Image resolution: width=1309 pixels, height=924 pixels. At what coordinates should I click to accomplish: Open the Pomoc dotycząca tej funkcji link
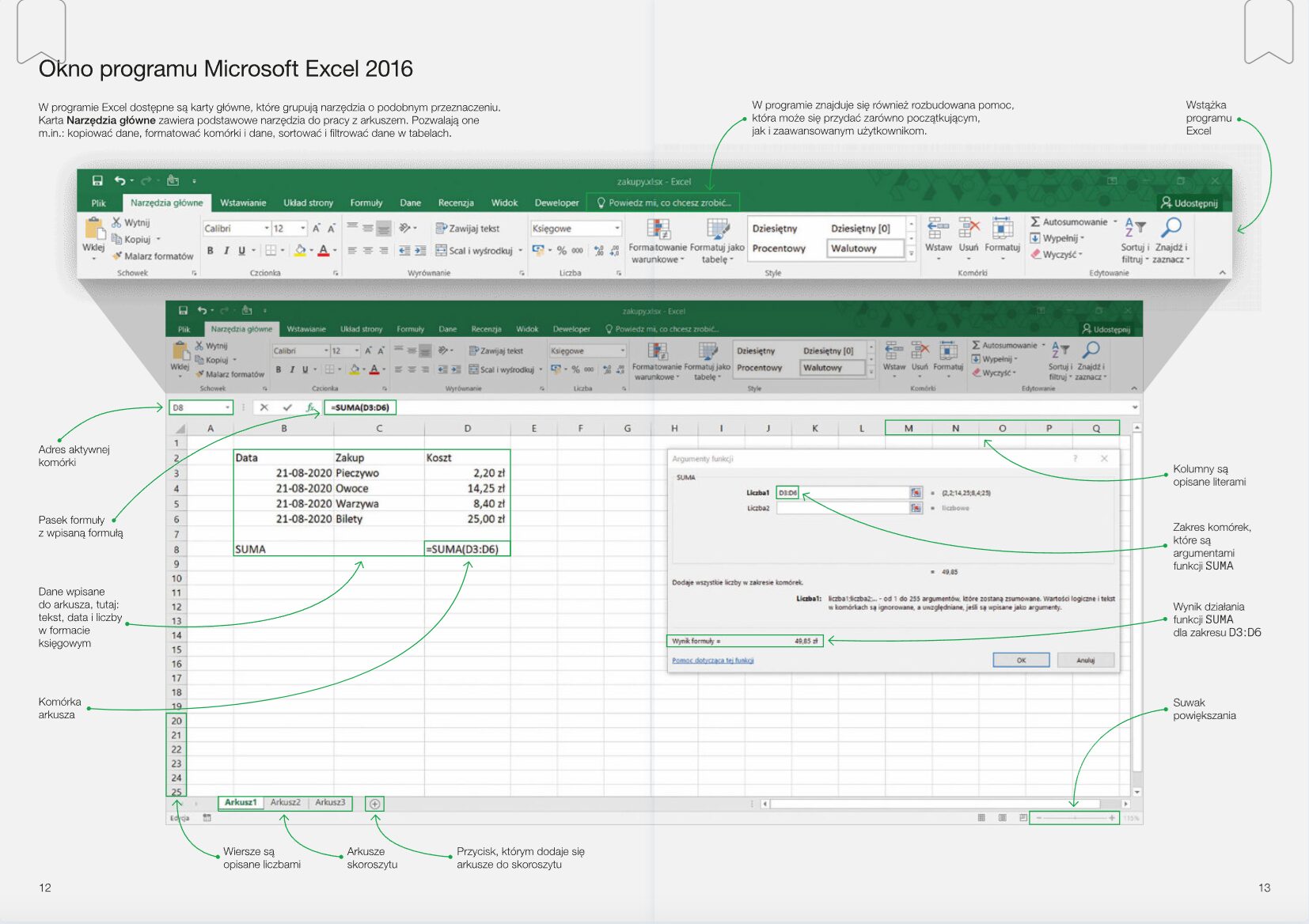point(713,661)
